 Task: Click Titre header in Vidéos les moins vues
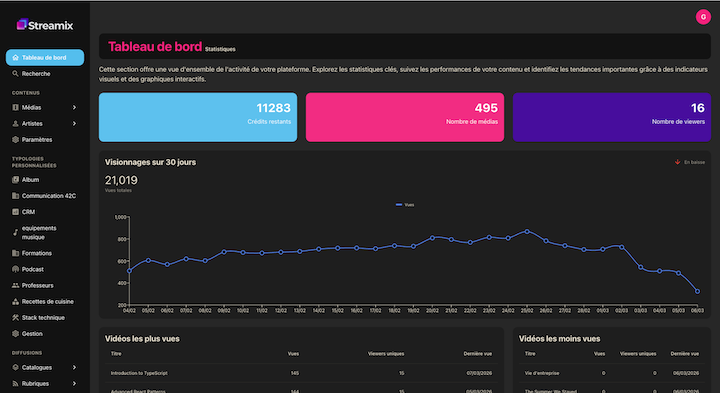530,354
